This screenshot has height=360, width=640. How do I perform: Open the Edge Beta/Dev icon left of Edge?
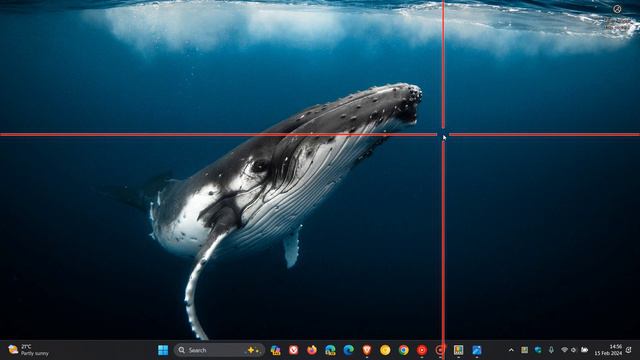[x=330, y=350]
